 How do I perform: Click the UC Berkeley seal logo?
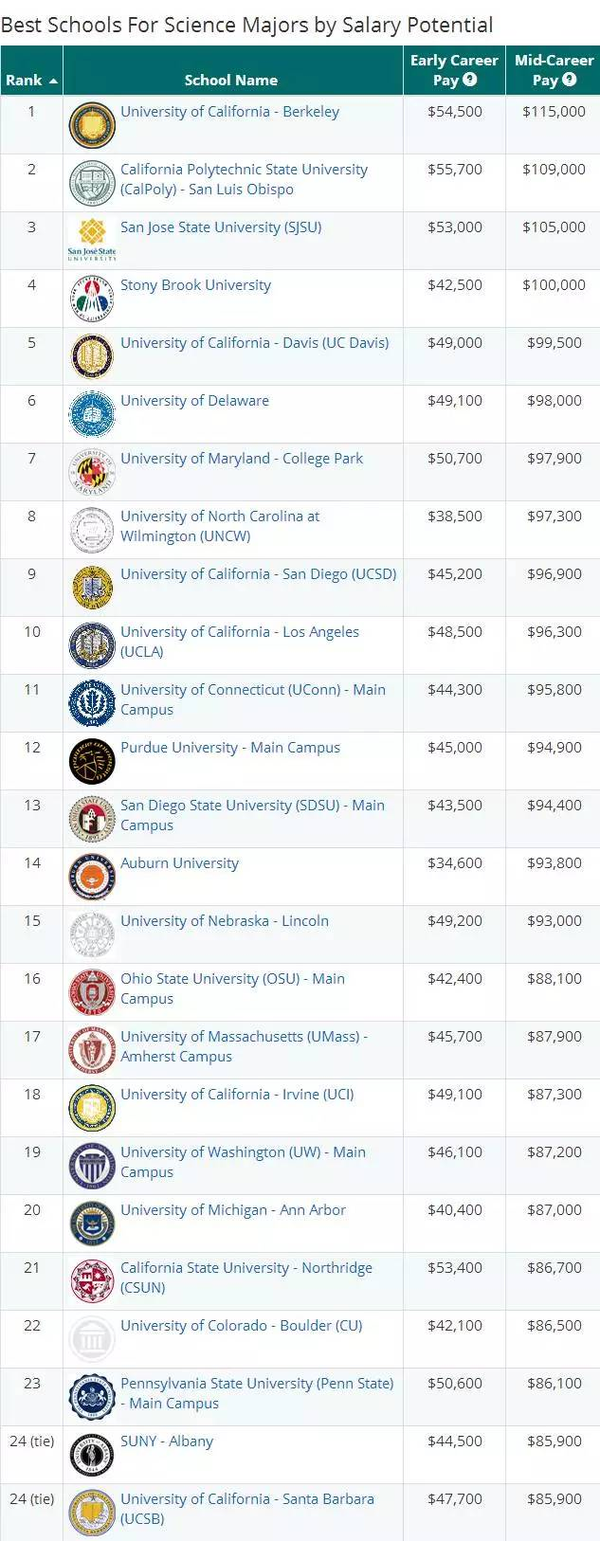tap(92, 125)
